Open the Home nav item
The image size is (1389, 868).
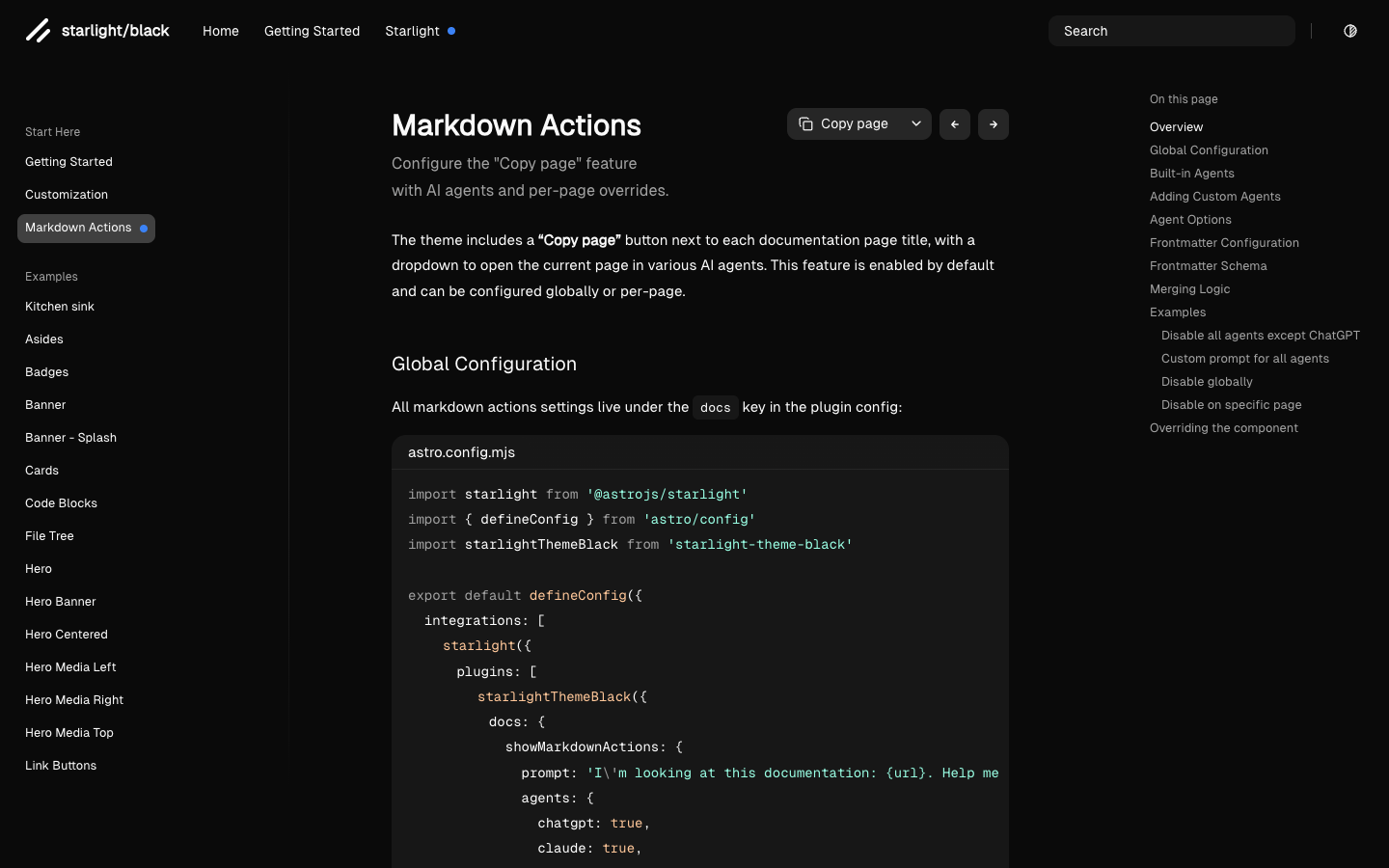(x=221, y=31)
